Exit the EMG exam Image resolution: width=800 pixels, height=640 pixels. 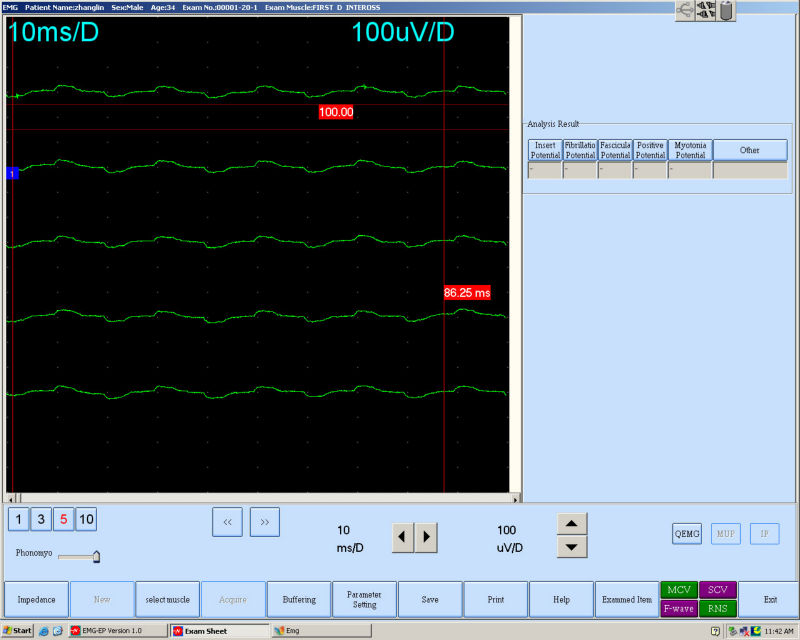pyautogui.click(x=770, y=600)
